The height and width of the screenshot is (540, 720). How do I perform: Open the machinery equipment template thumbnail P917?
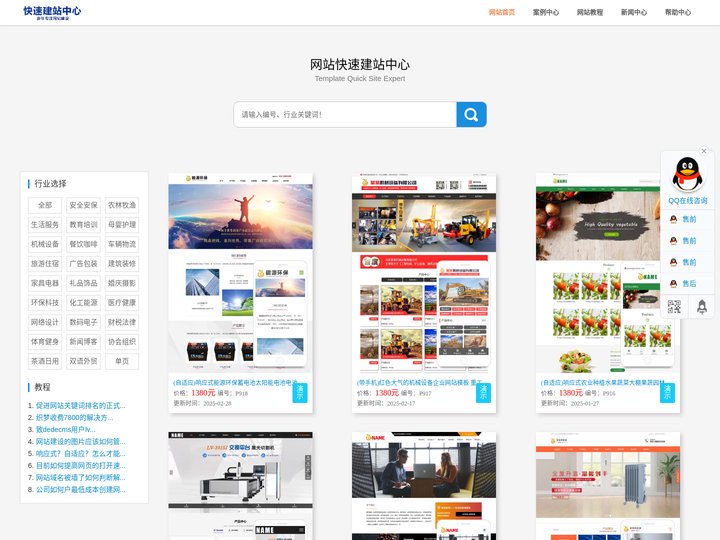tap(424, 273)
